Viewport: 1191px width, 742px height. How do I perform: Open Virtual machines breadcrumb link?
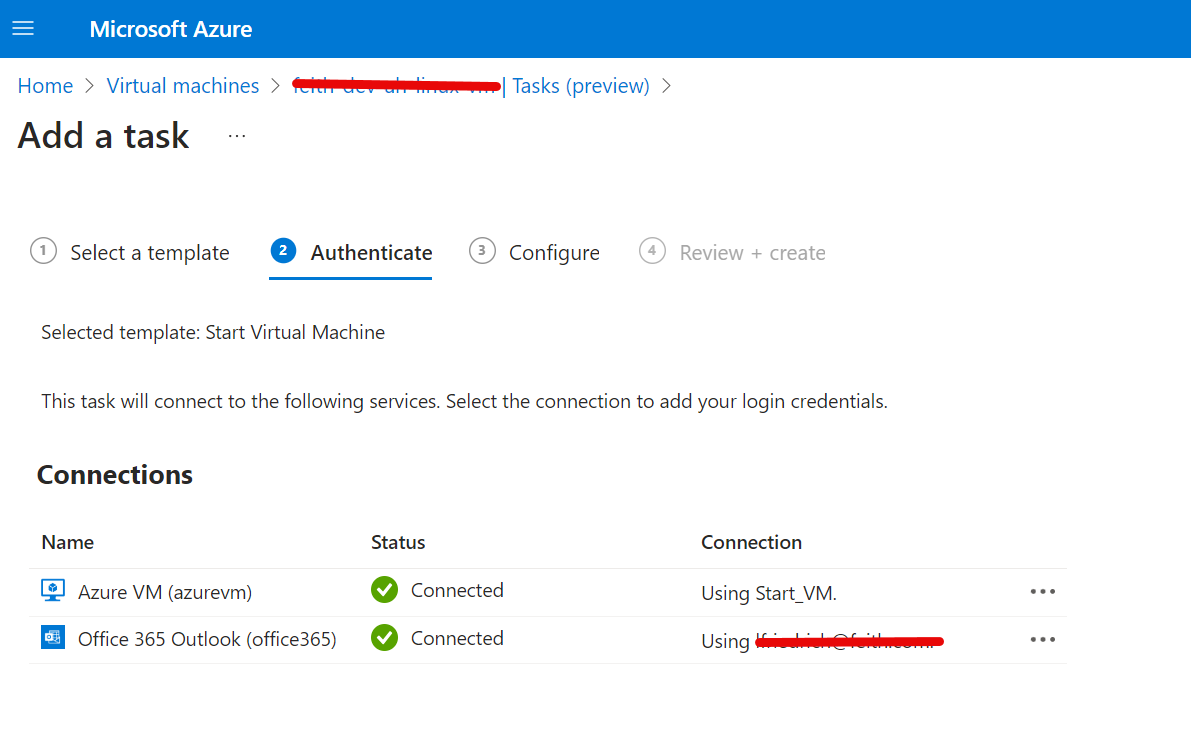(182, 86)
